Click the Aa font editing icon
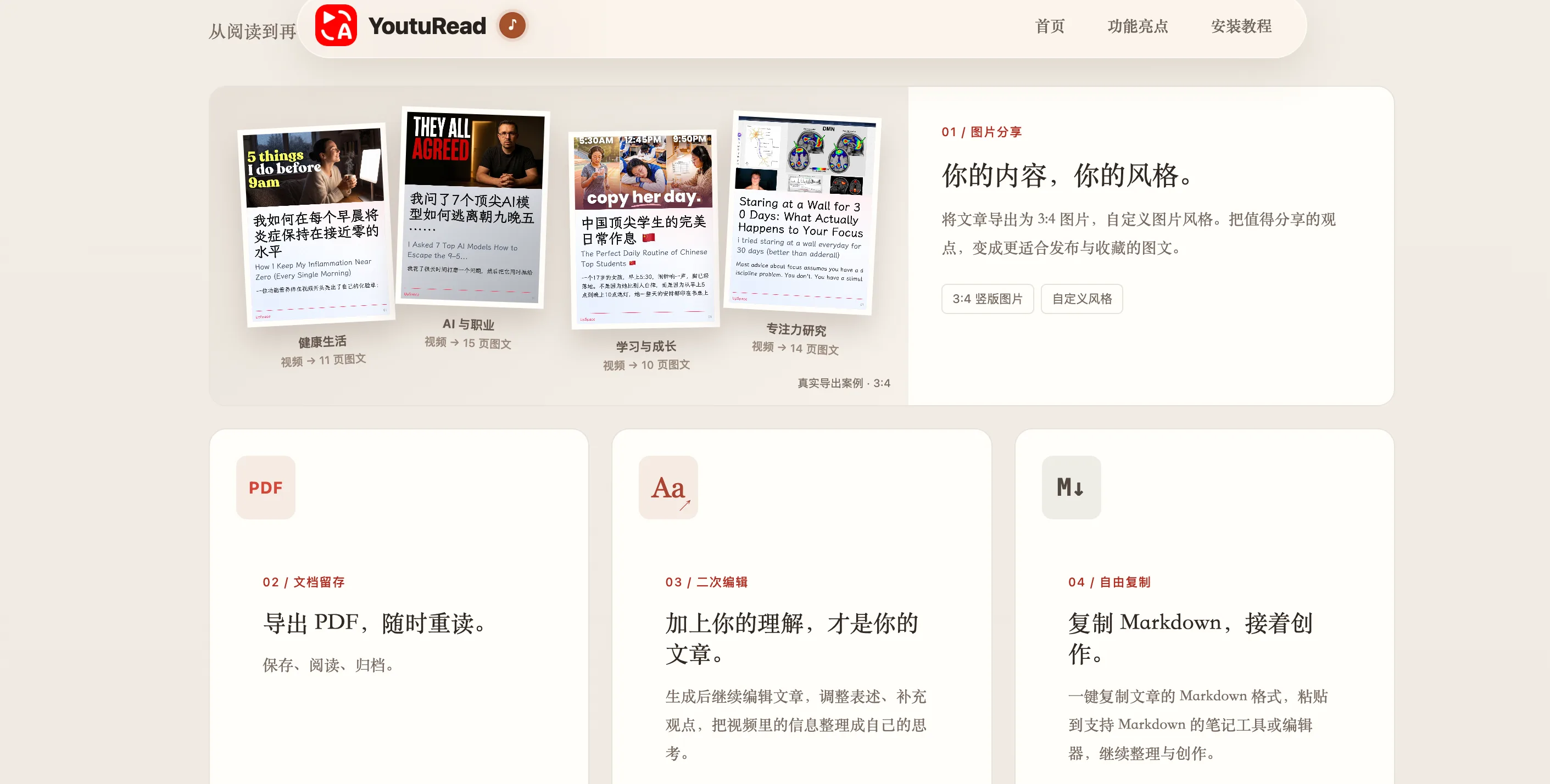This screenshot has width=1550, height=784. point(668,487)
